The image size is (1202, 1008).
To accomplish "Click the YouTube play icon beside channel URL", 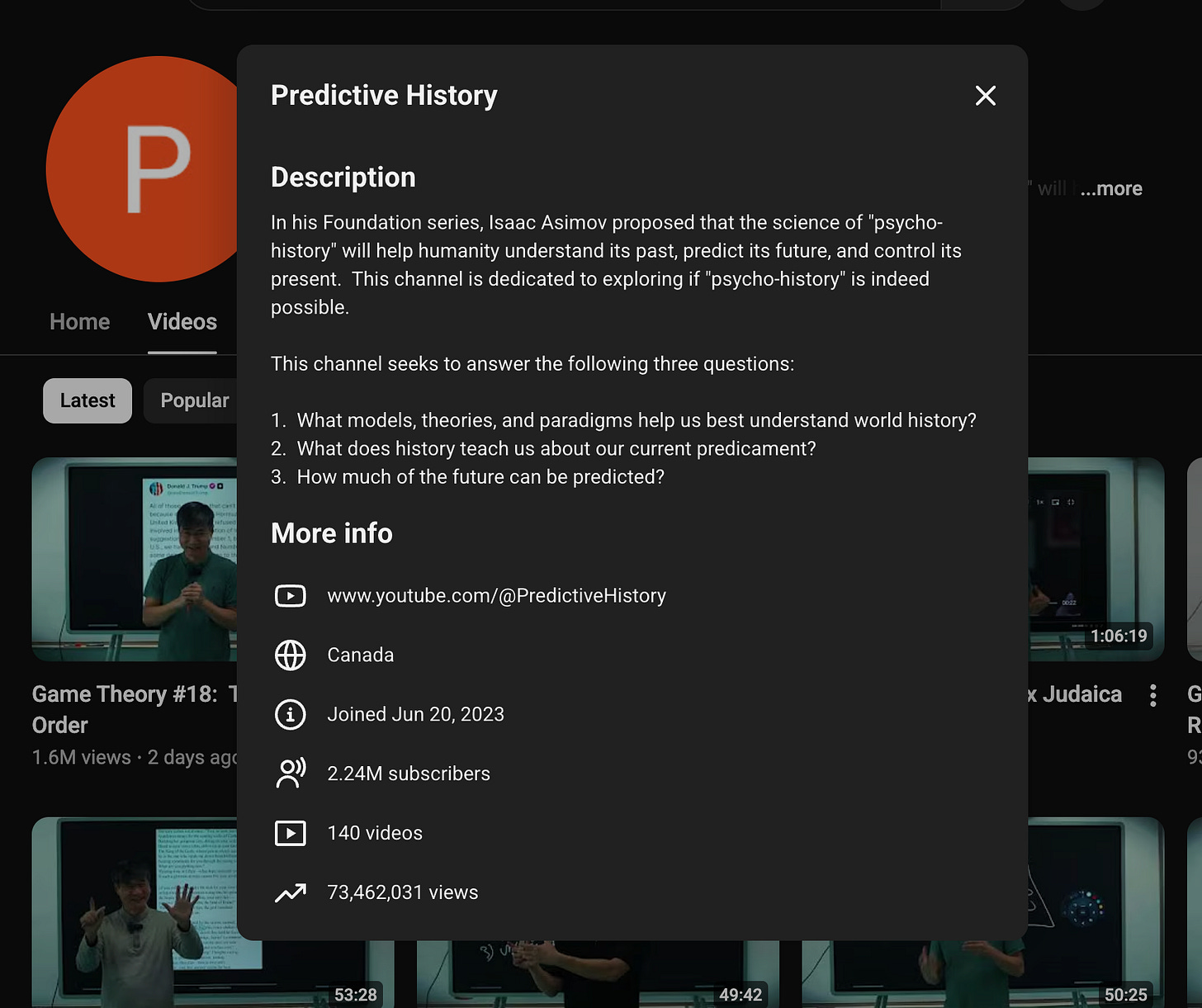I will pyautogui.click(x=290, y=595).
